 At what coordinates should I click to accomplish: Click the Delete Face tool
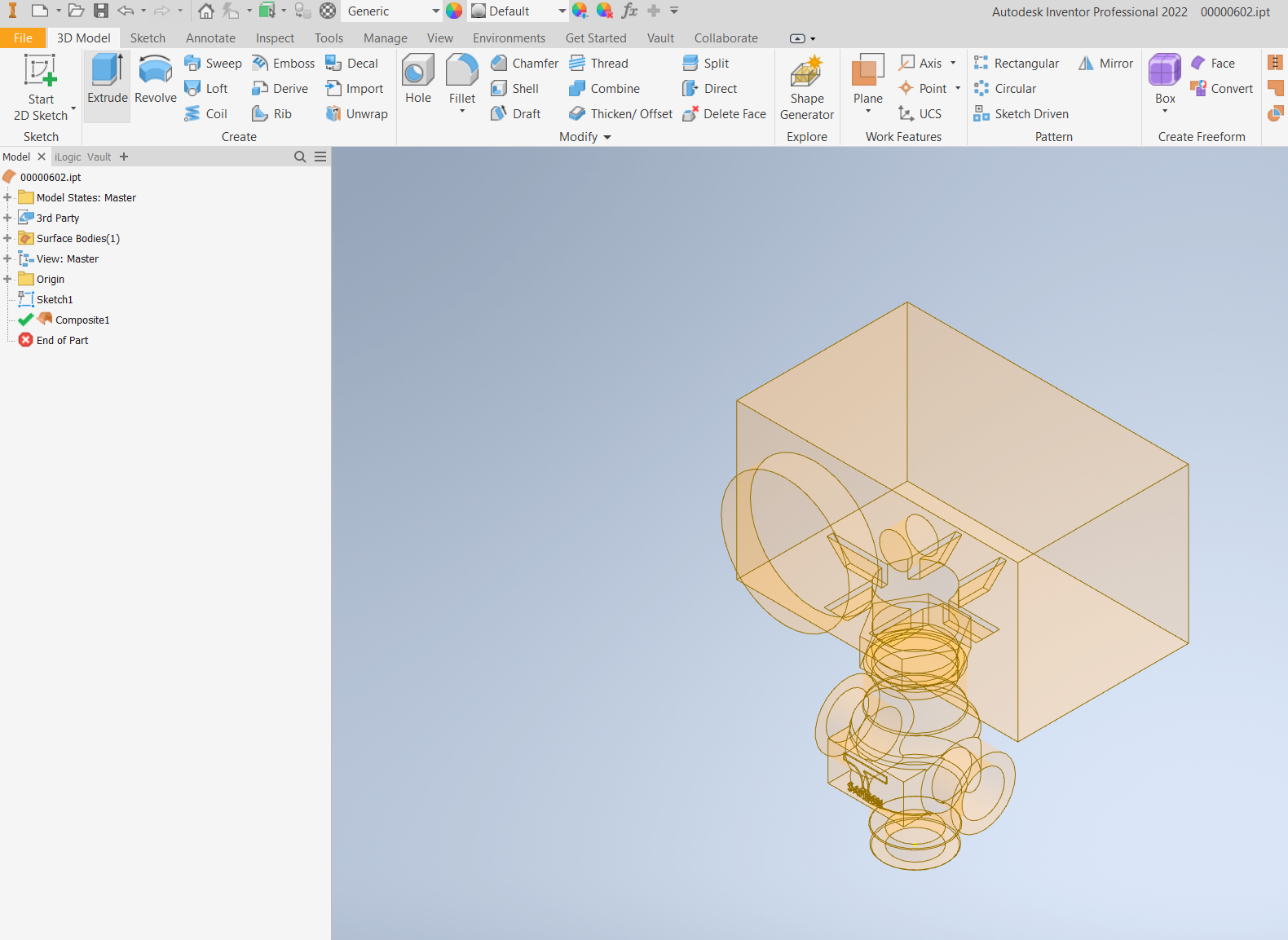click(x=724, y=114)
